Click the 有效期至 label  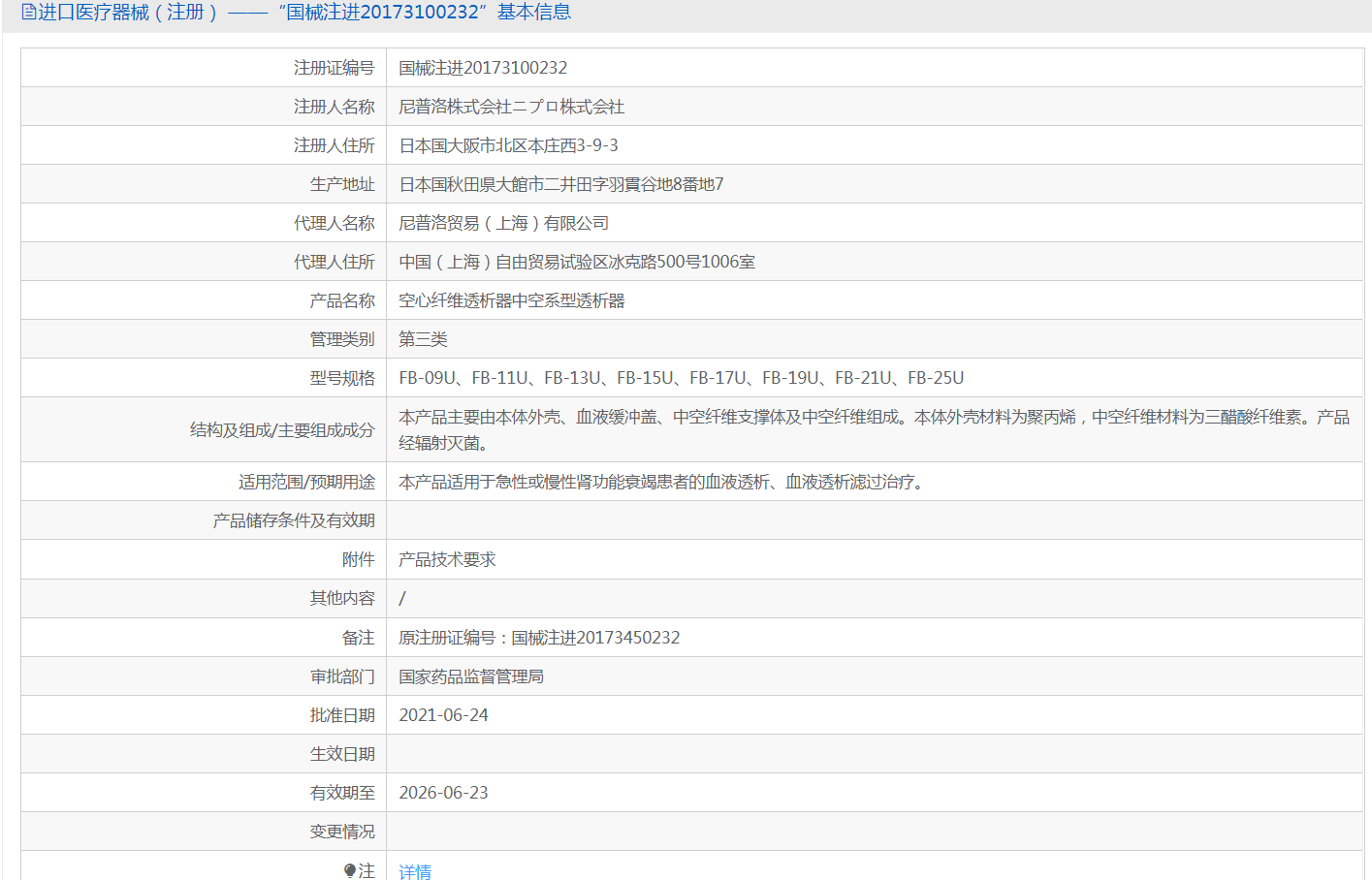pyautogui.click(x=342, y=792)
